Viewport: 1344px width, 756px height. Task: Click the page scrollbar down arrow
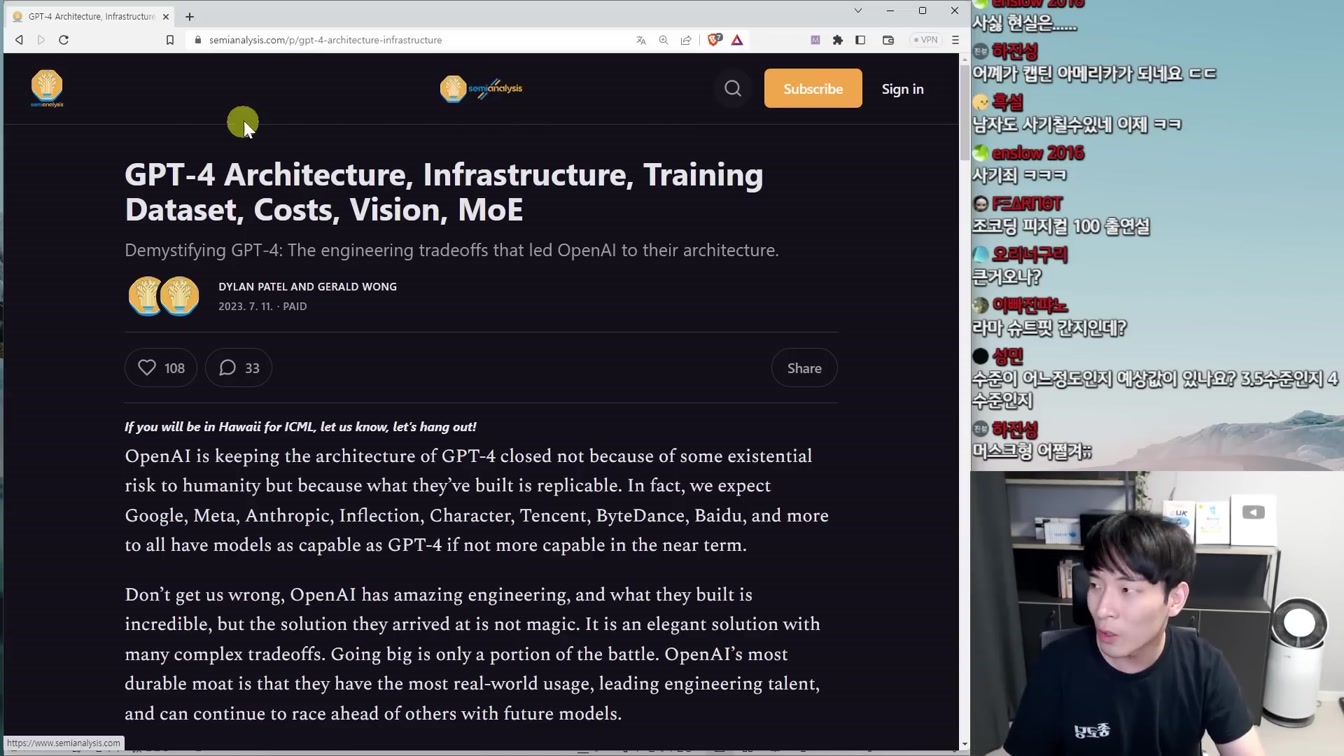[964, 744]
